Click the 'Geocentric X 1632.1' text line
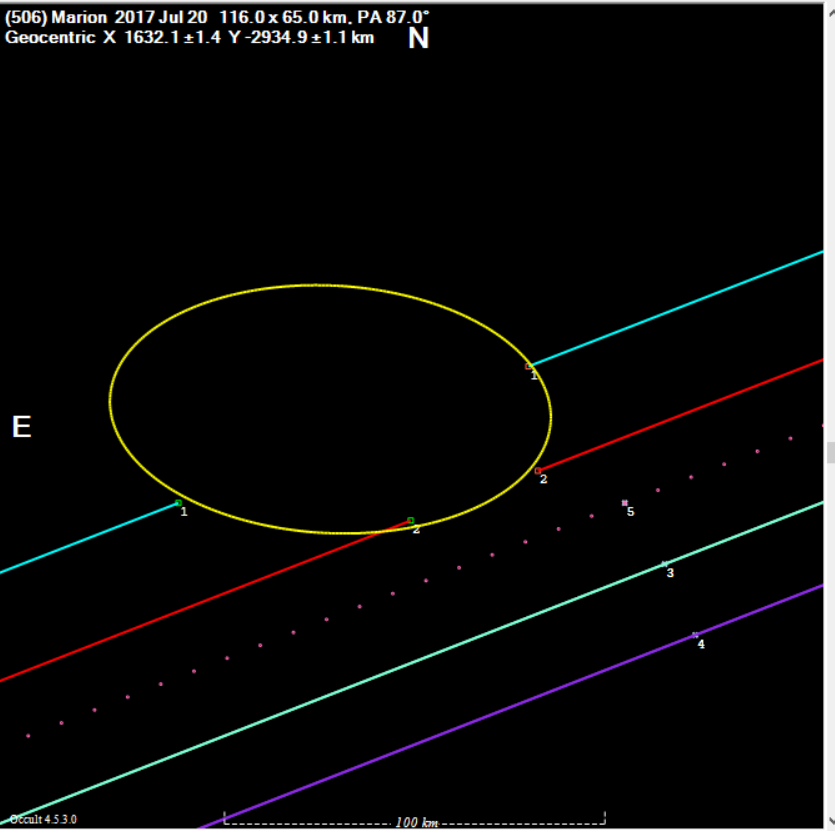Image resolution: width=835 pixels, height=831 pixels. coord(189,38)
